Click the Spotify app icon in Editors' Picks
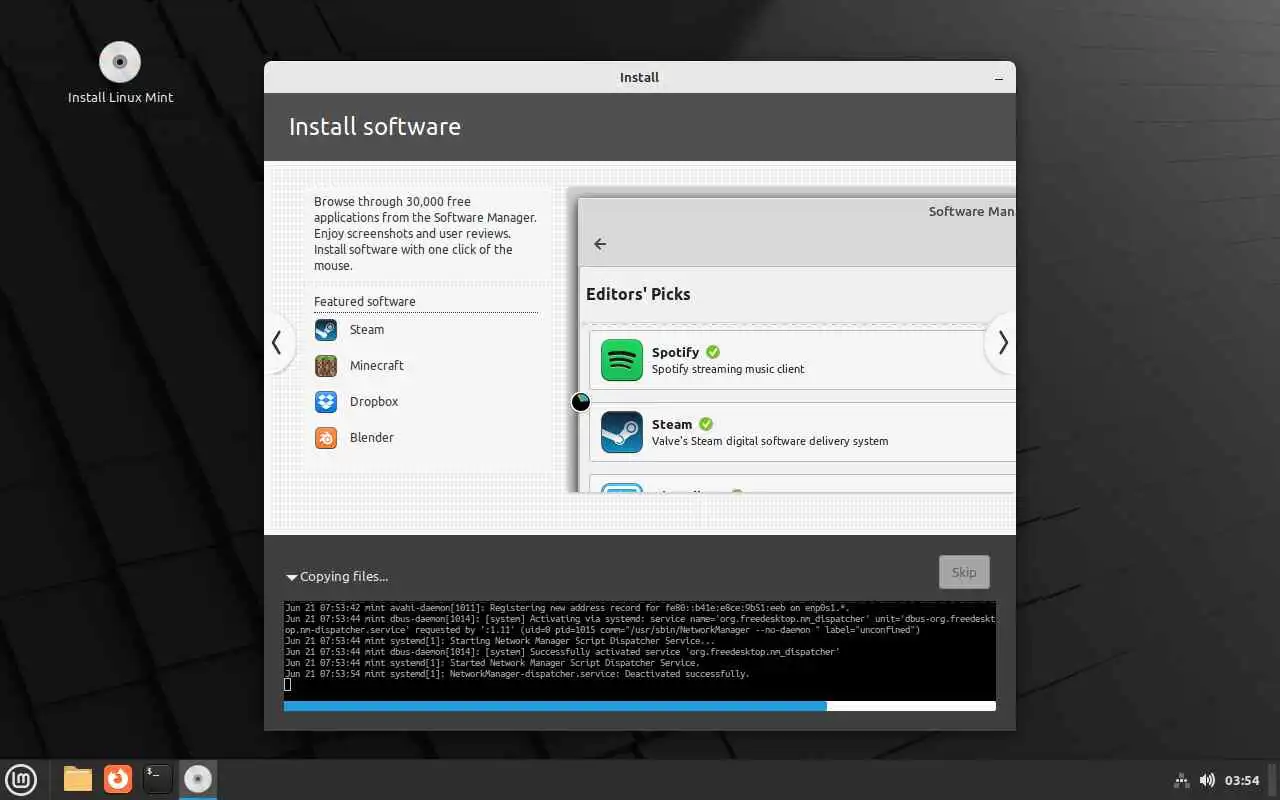Viewport: 1280px width, 800px height. (622, 360)
